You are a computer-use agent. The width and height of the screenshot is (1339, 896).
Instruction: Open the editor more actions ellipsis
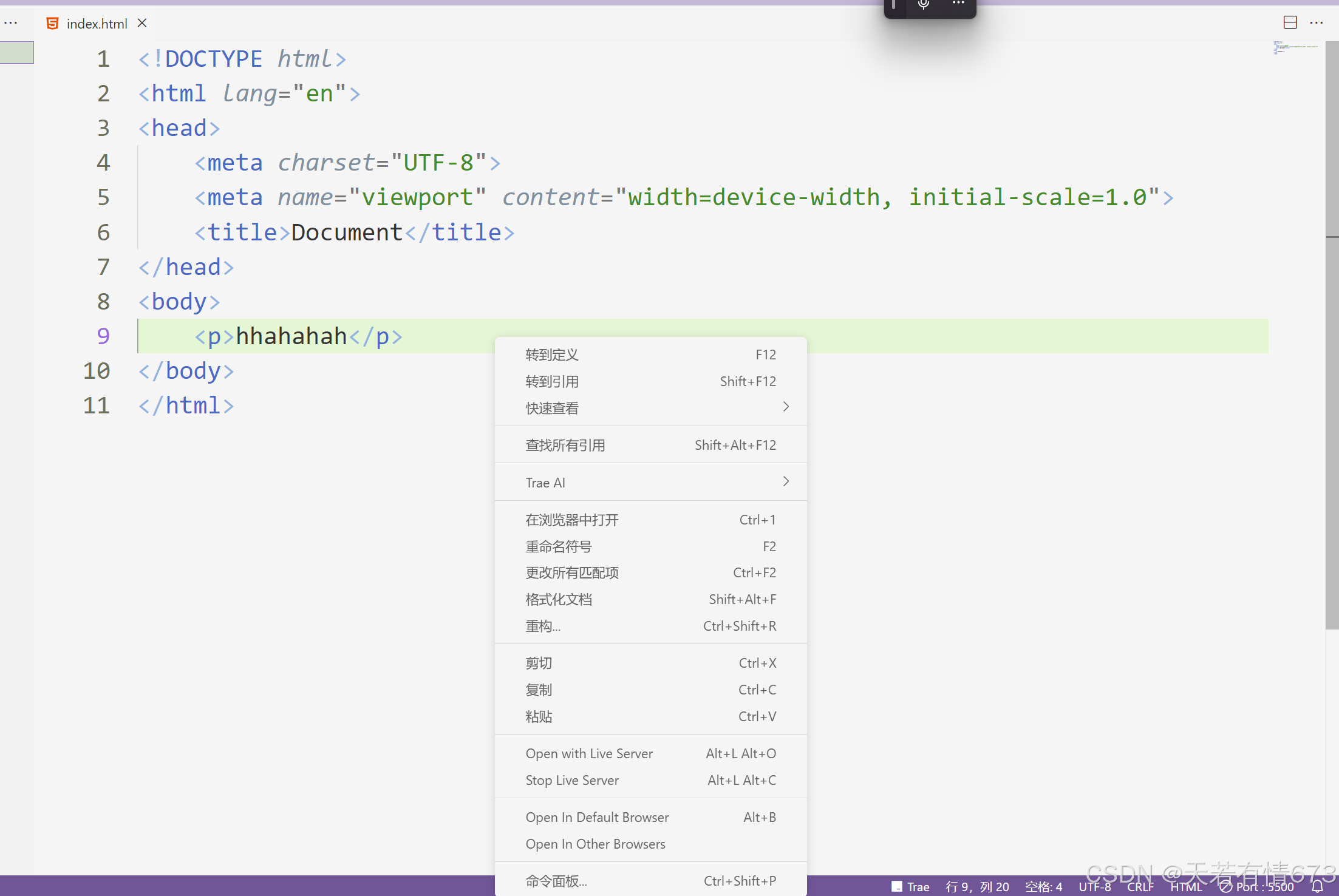(1317, 23)
